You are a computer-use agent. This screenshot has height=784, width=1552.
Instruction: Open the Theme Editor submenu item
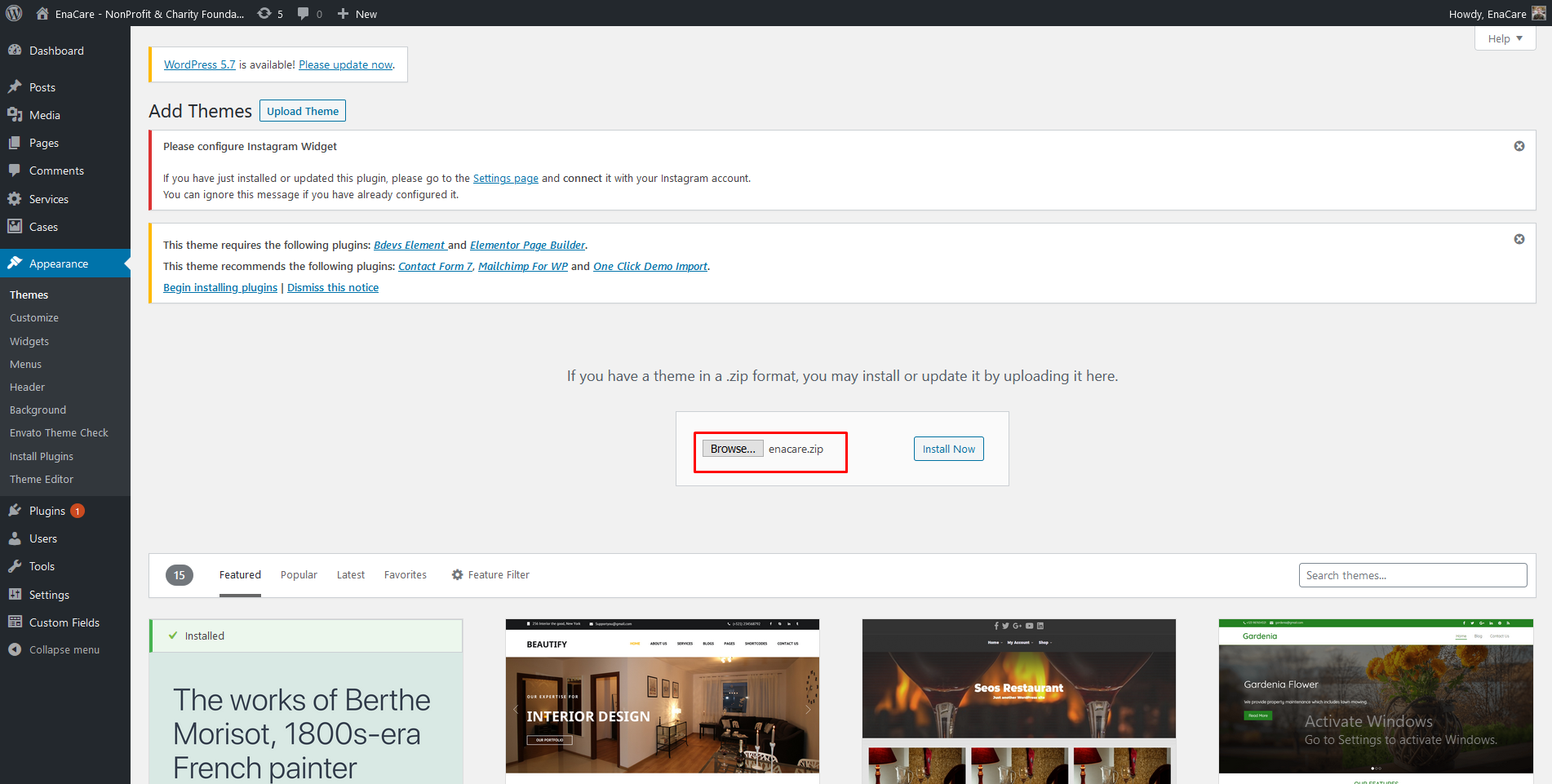pyautogui.click(x=42, y=480)
